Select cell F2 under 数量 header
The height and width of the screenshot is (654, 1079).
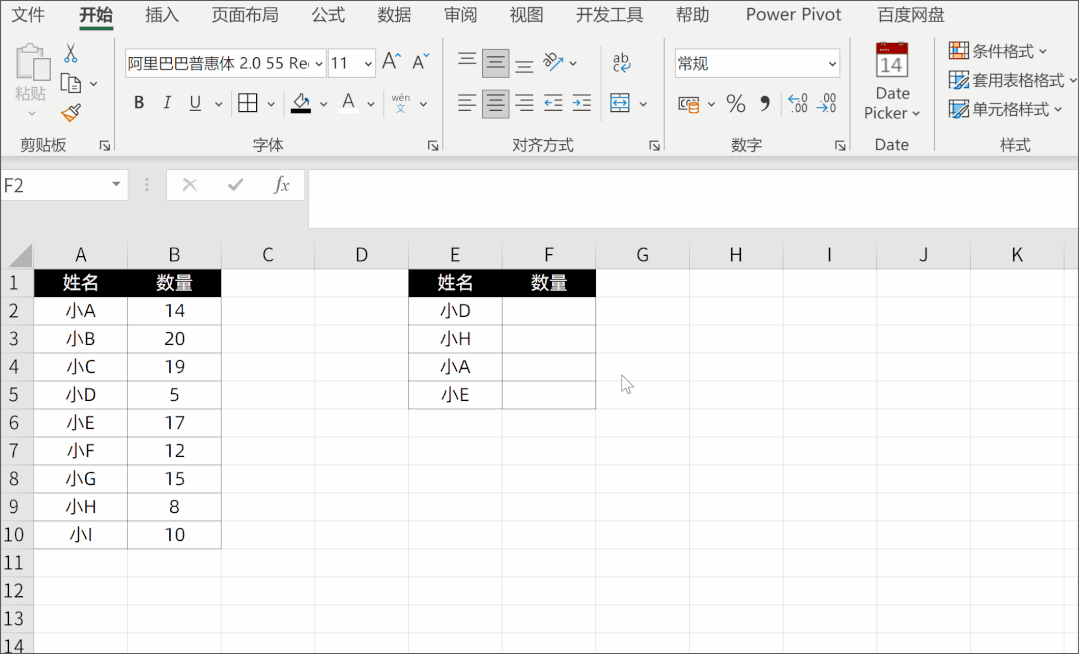tap(549, 311)
